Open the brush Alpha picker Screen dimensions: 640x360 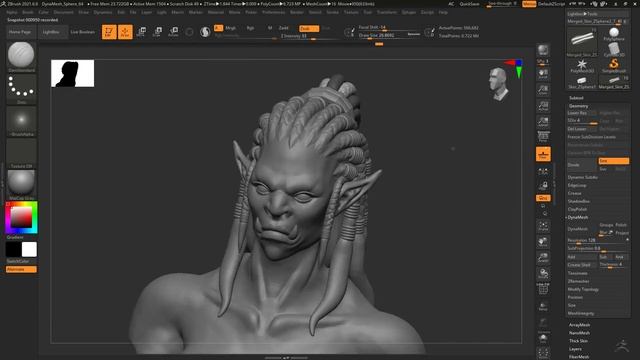[x=21, y=121]
